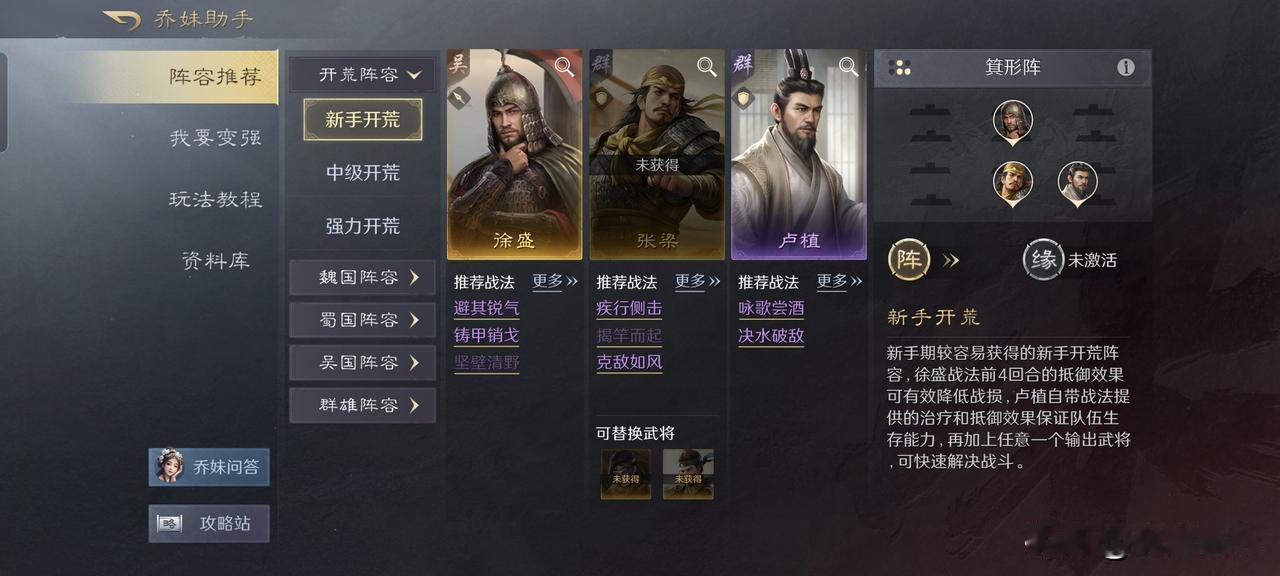Viewport: 1280px width, 576px height.
Task: Click magnifier icon on 徐盛 card
Action: click(565, 67)
